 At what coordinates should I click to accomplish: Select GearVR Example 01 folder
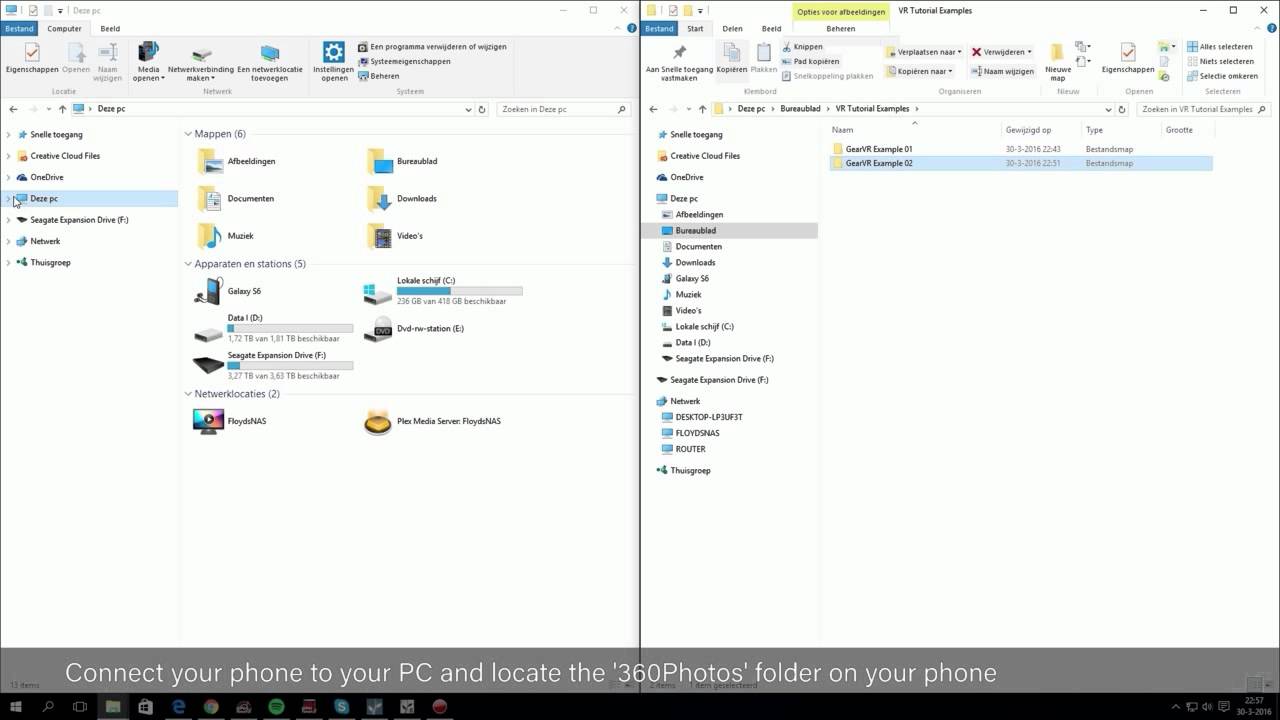[1021, 149]
